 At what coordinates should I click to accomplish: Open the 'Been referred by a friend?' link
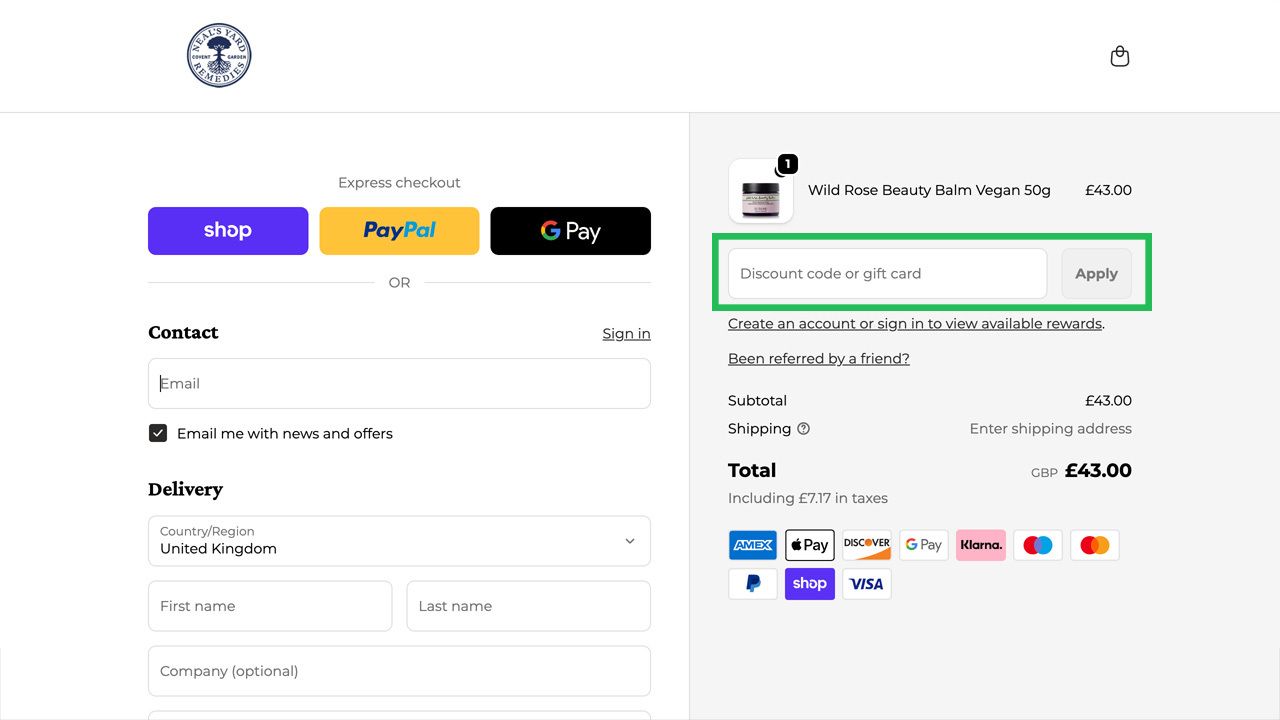818,358
